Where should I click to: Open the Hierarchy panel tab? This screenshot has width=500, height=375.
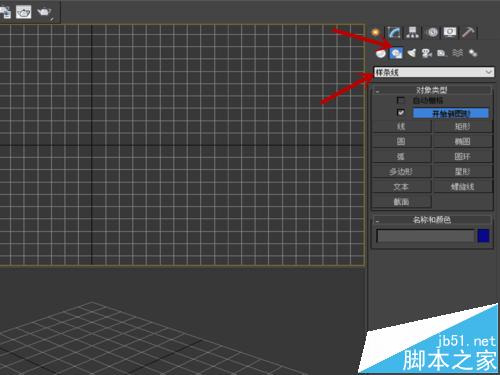[413, 32]
